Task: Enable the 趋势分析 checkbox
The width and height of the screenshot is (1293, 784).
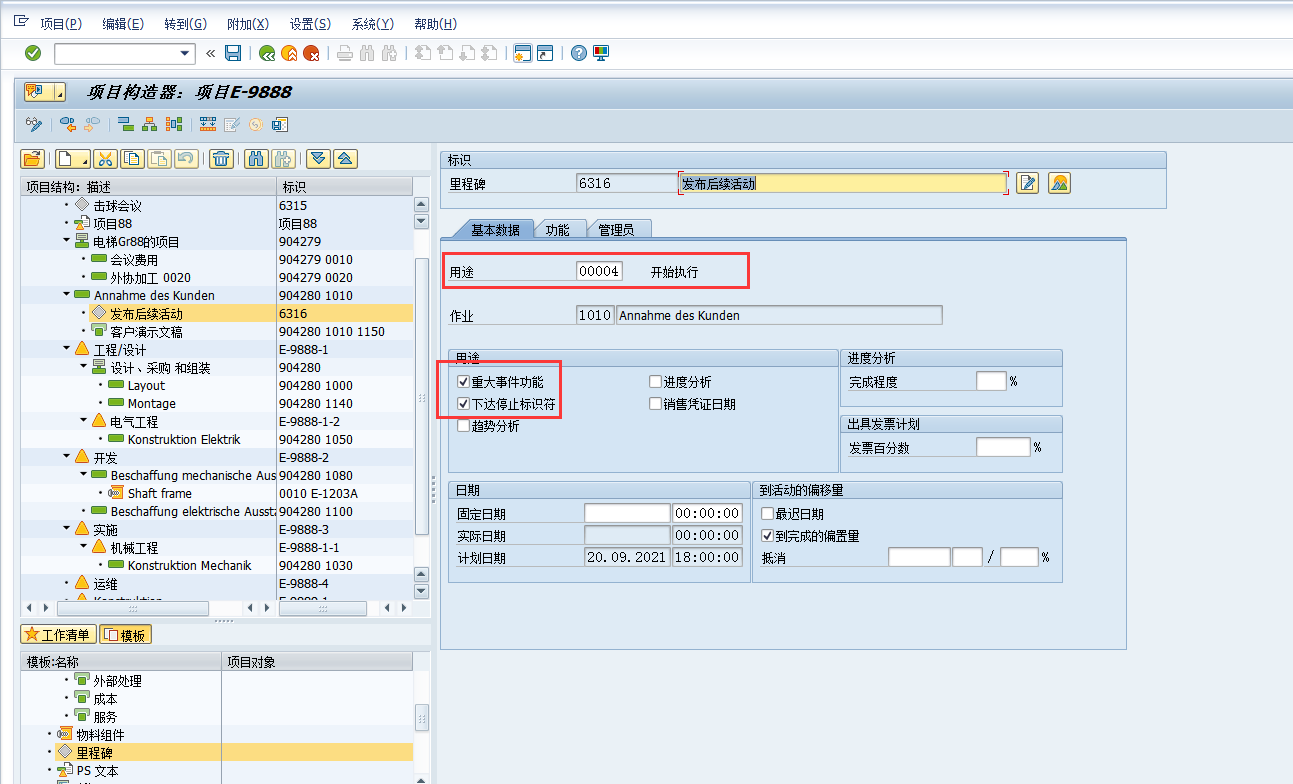Action: [462, 425]
